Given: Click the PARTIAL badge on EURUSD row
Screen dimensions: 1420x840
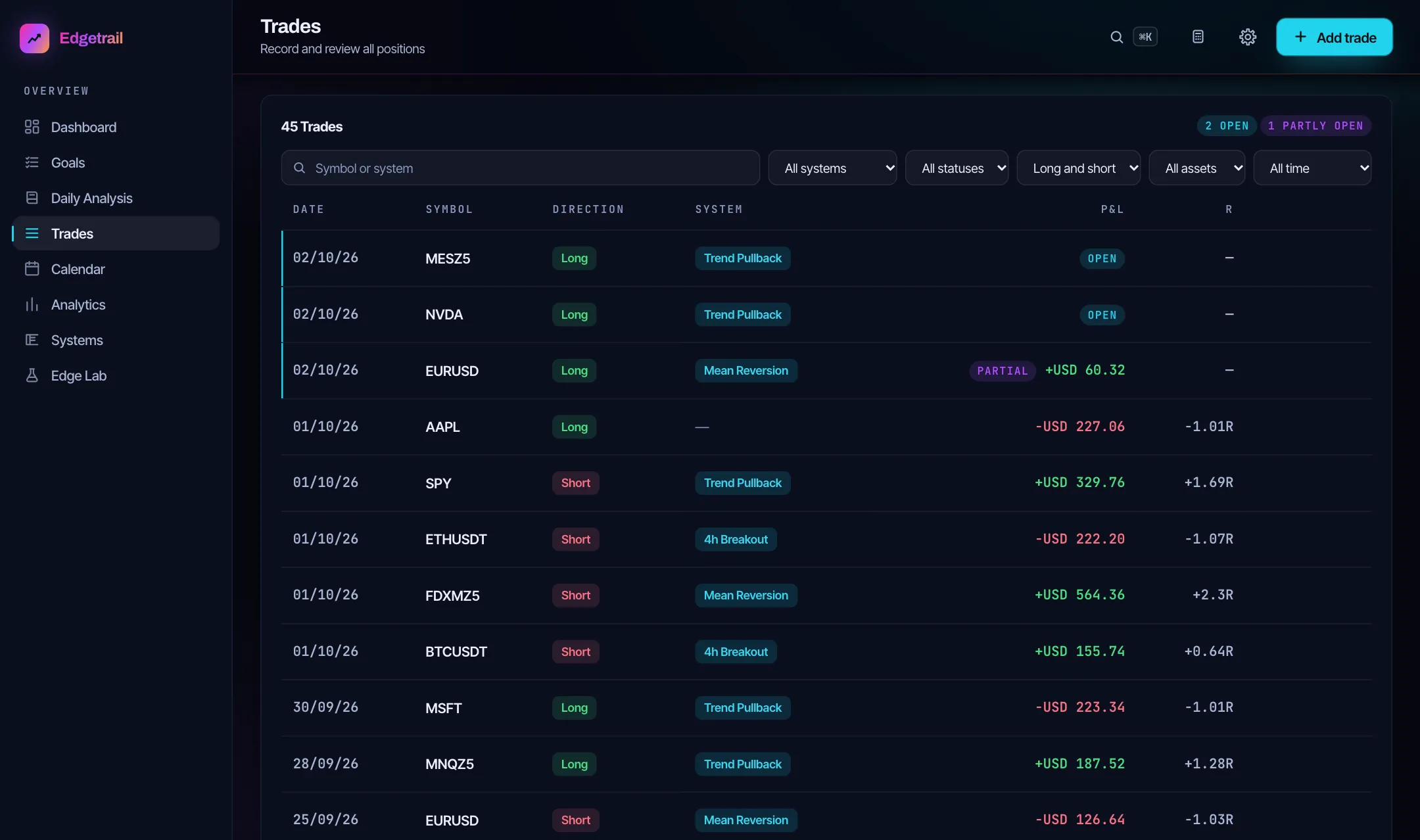Looking at the screenshot, I should click(1003, 371).
